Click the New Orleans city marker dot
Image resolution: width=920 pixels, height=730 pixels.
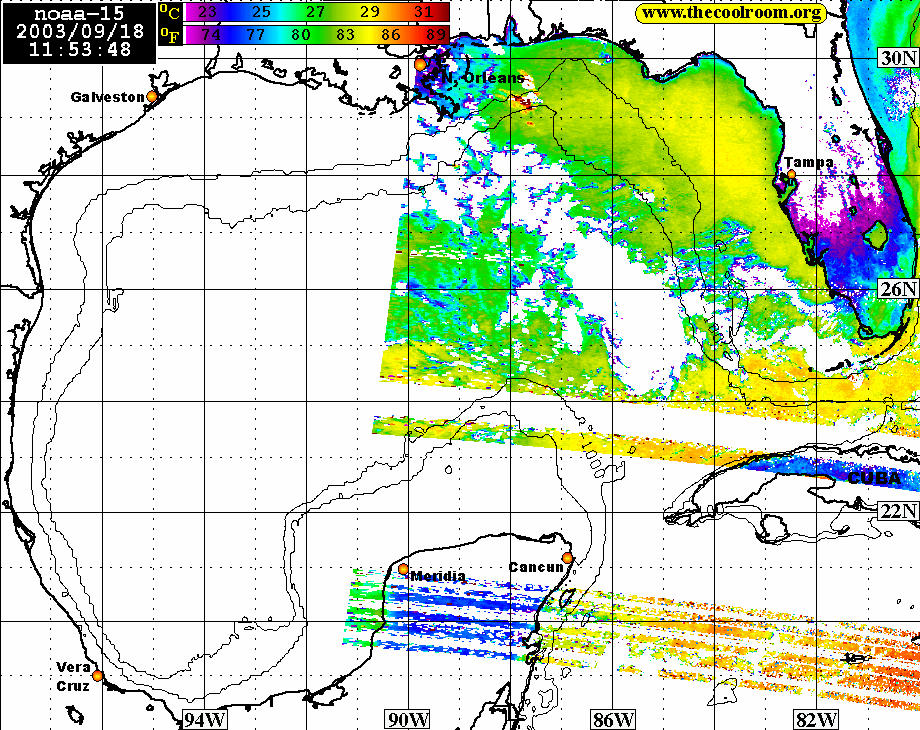click(x=420, y=64)
